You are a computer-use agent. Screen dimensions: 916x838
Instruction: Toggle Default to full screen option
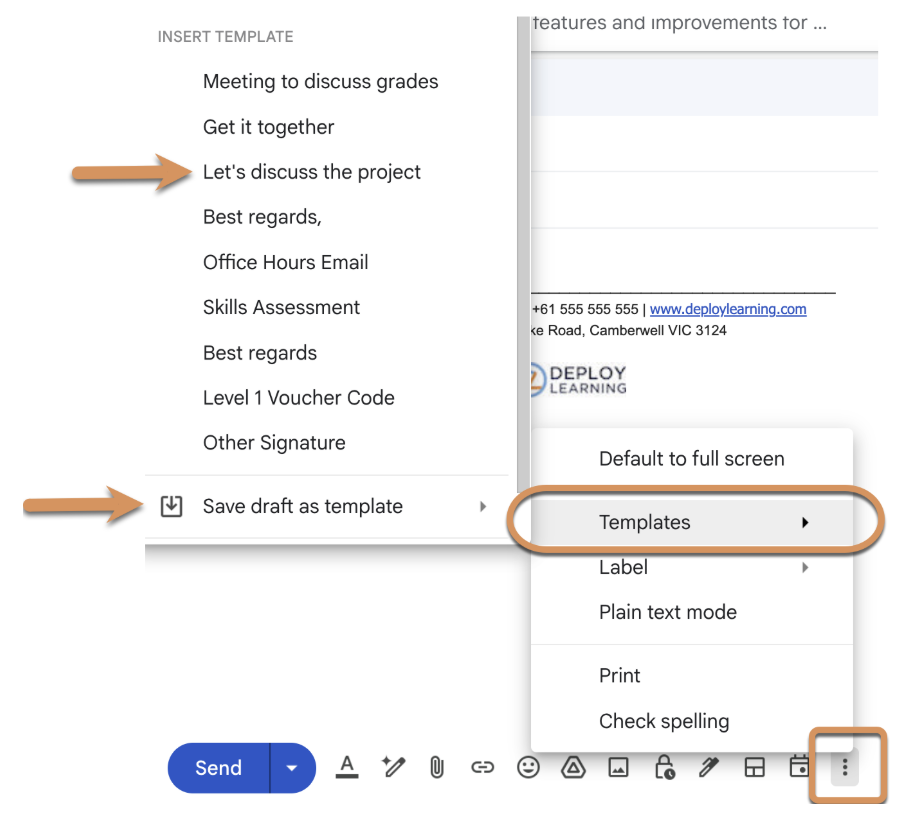point(691,459)
